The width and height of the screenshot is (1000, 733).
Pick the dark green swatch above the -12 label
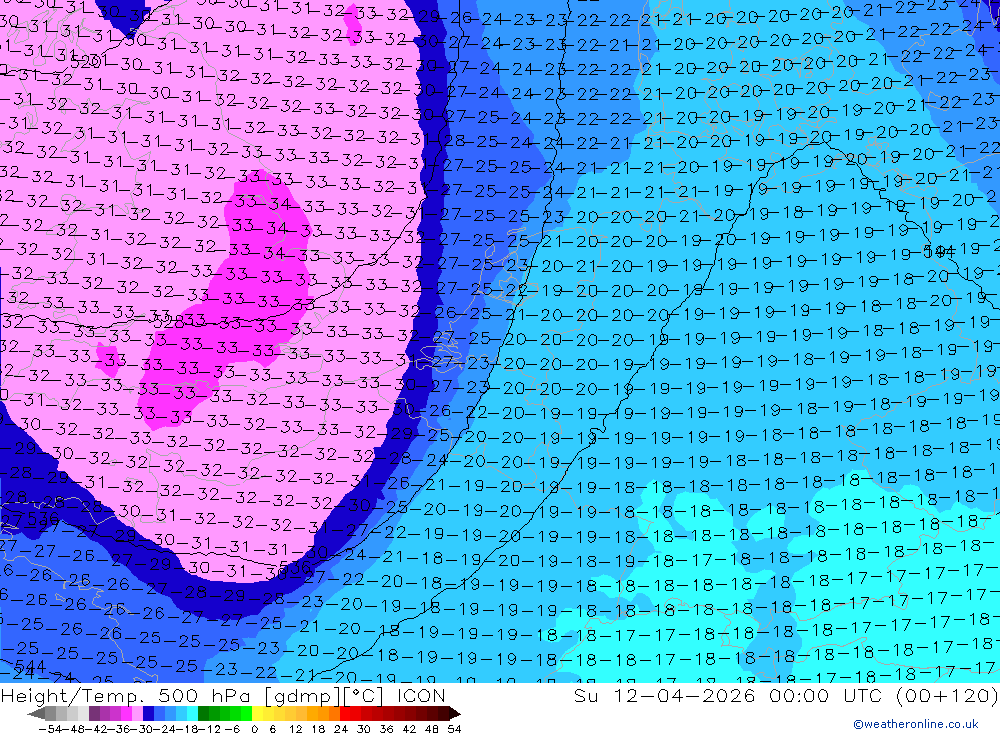203,713
